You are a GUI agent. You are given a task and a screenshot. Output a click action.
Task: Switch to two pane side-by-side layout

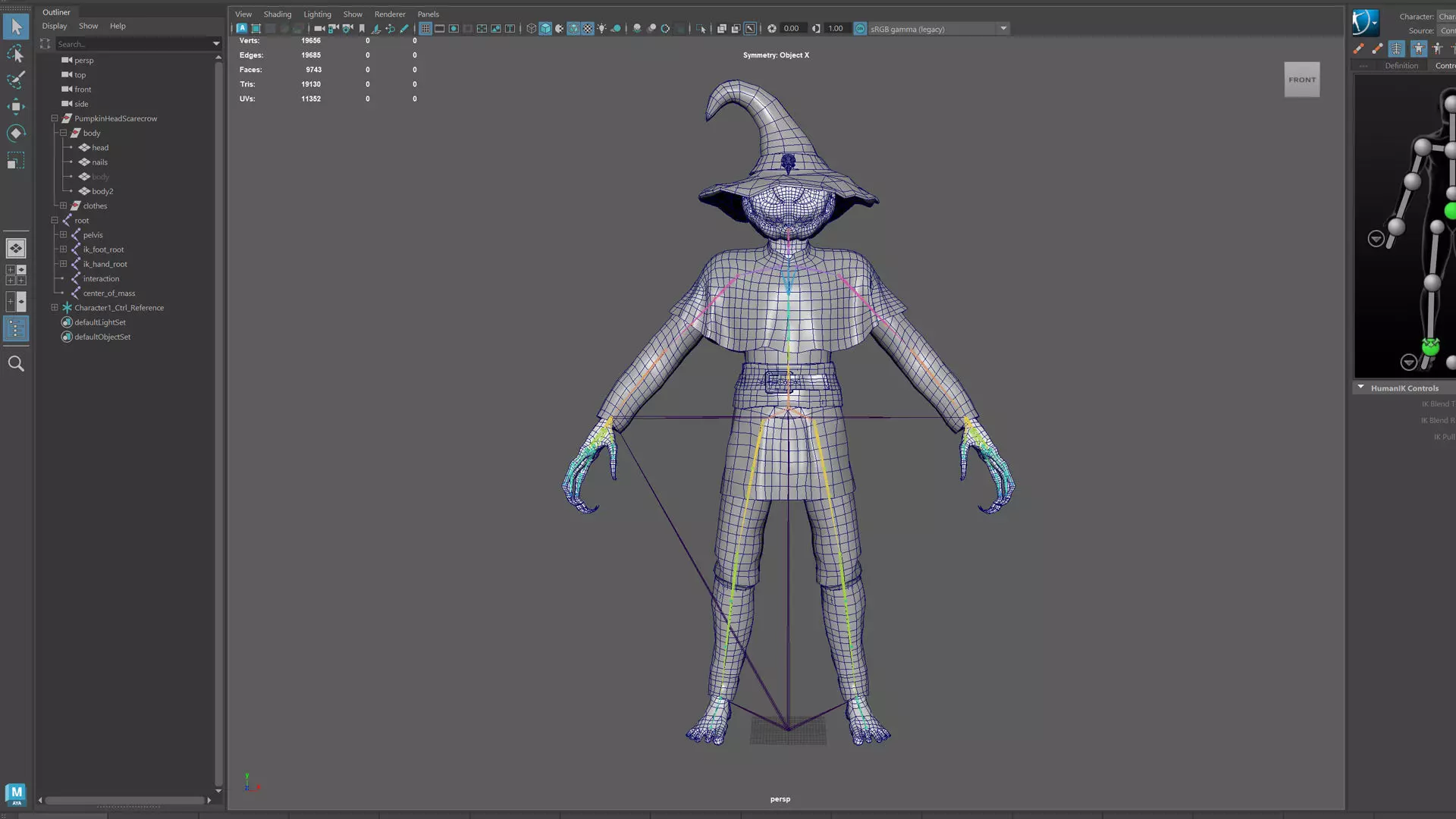[16, 301]
